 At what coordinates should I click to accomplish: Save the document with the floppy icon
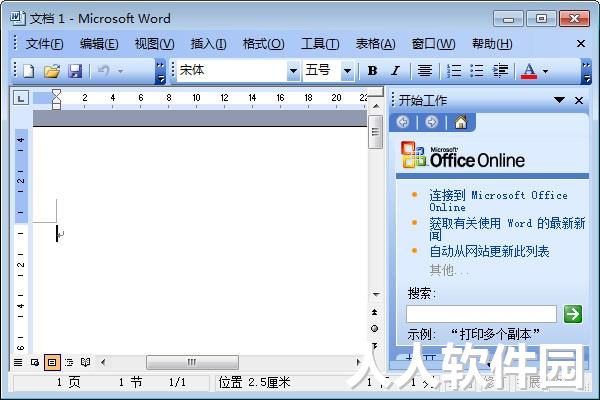(75, 71)
